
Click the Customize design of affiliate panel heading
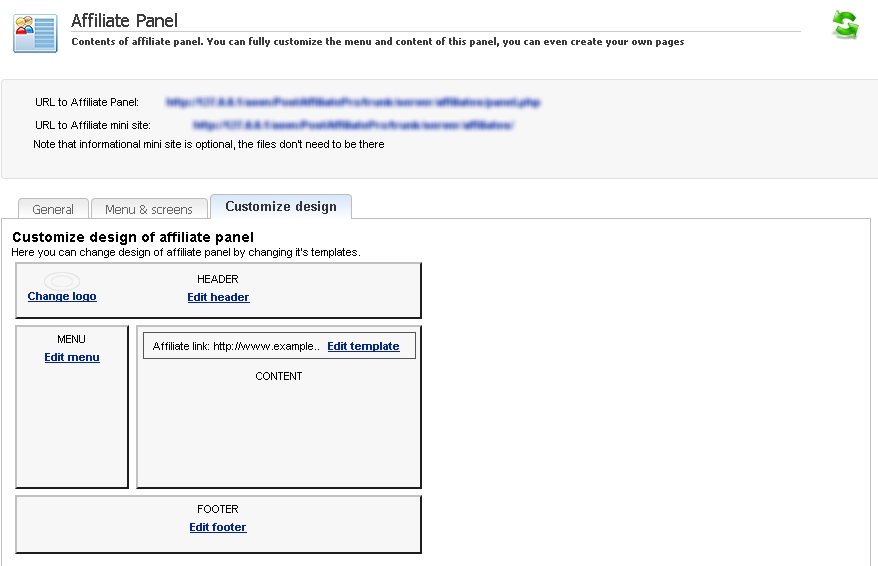[x=133, y=237]
